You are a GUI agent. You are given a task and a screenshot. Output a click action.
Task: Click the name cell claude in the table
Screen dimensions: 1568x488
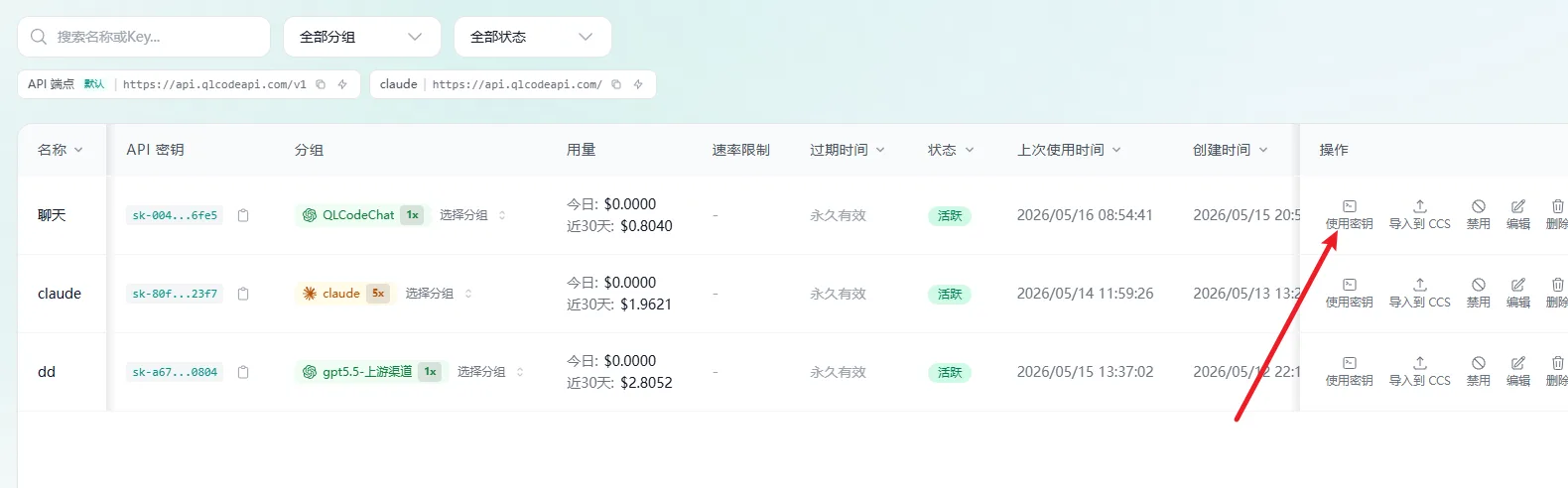tap(60, 294)
